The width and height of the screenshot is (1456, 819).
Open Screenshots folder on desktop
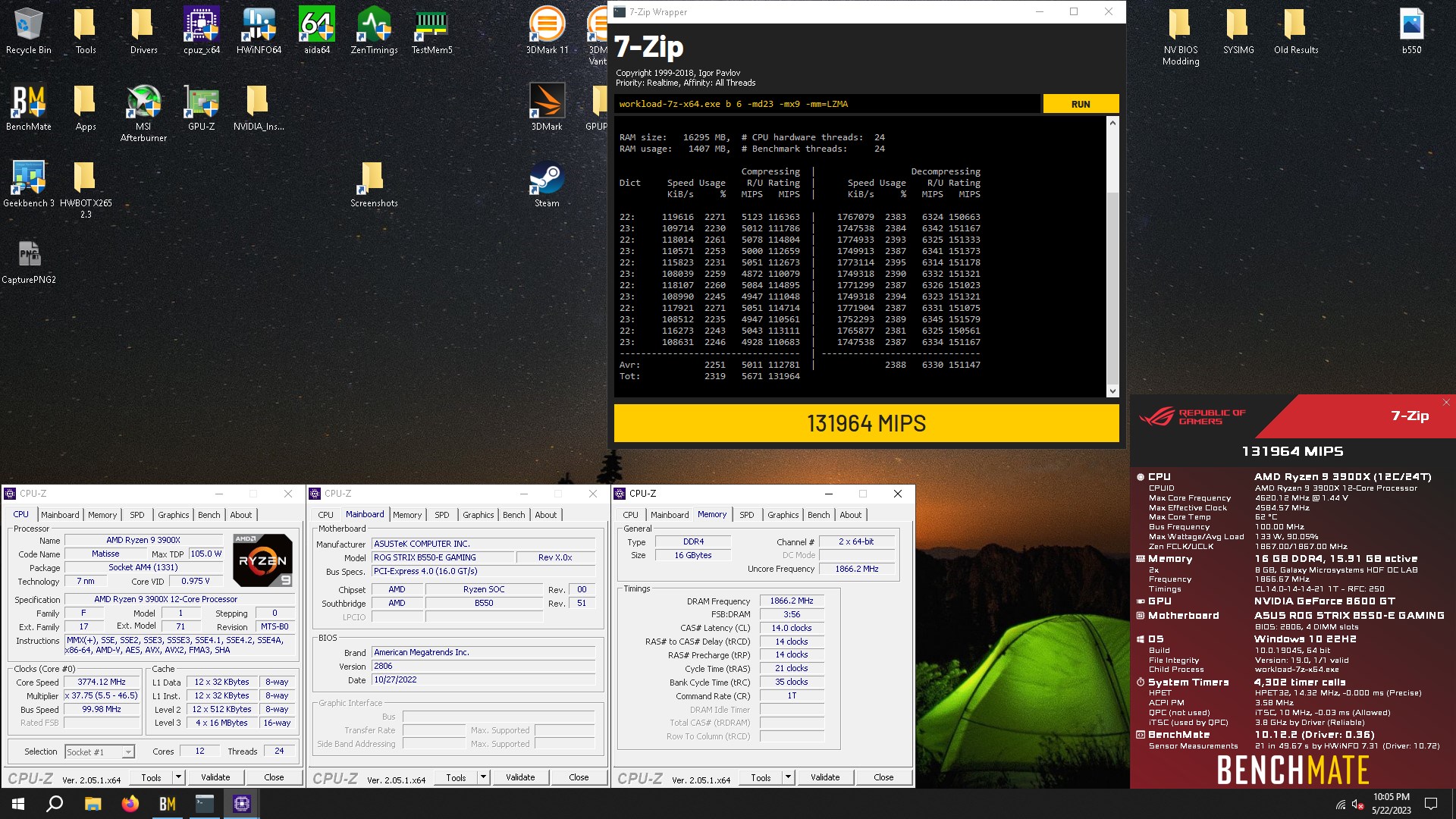(x=374, y=184)
